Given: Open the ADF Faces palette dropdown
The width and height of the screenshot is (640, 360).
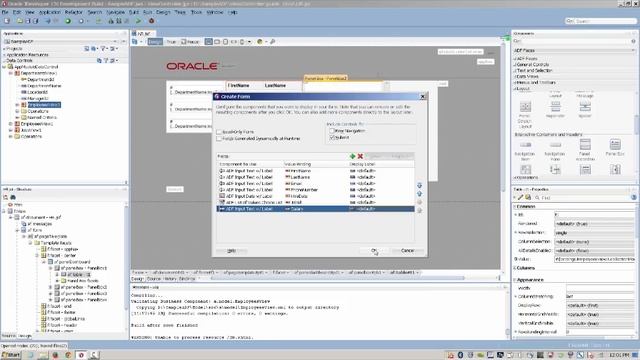Looking at the screenshot, I should [x=633, y=50].
